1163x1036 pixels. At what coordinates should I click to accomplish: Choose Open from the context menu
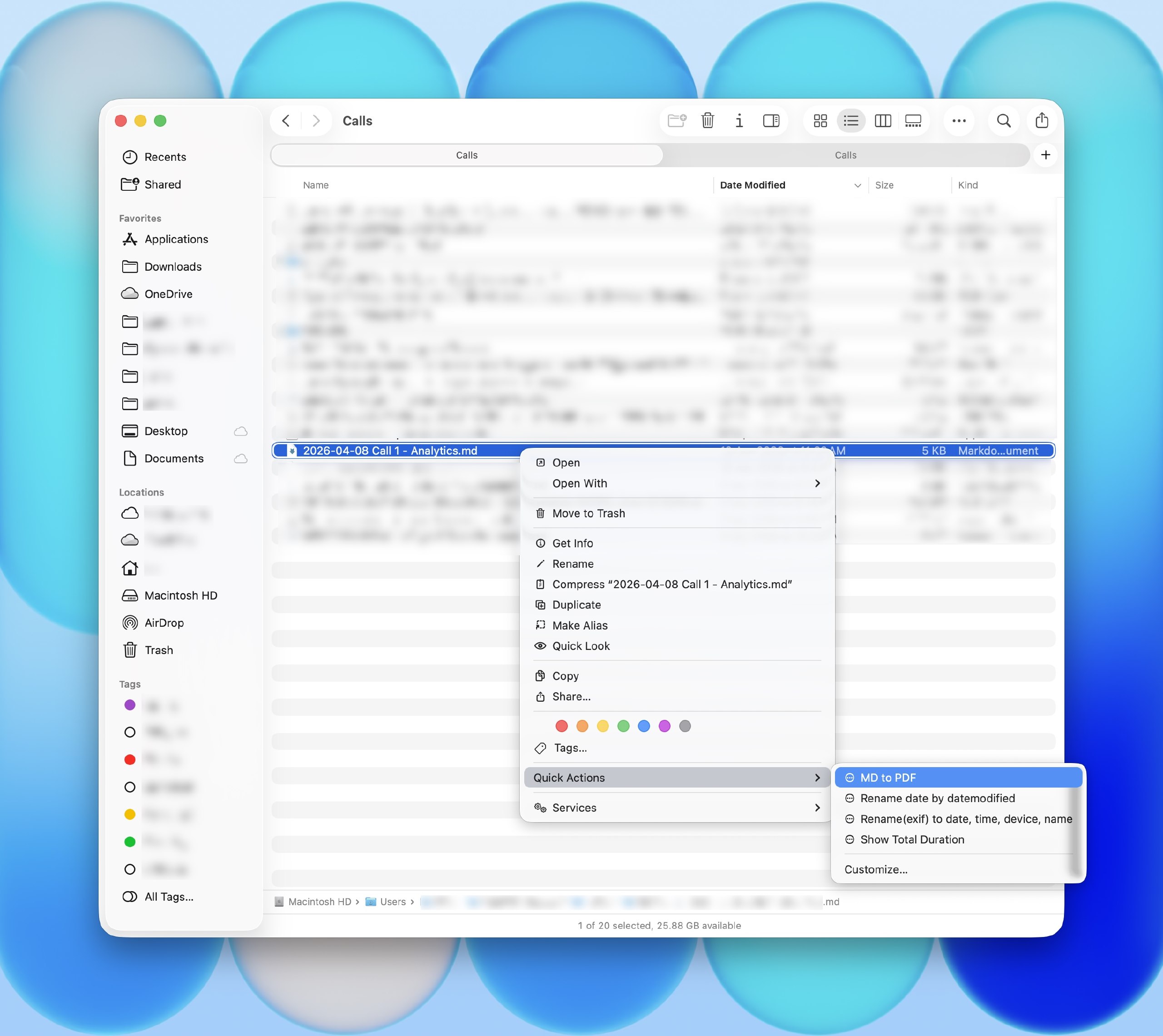(677, 463)
